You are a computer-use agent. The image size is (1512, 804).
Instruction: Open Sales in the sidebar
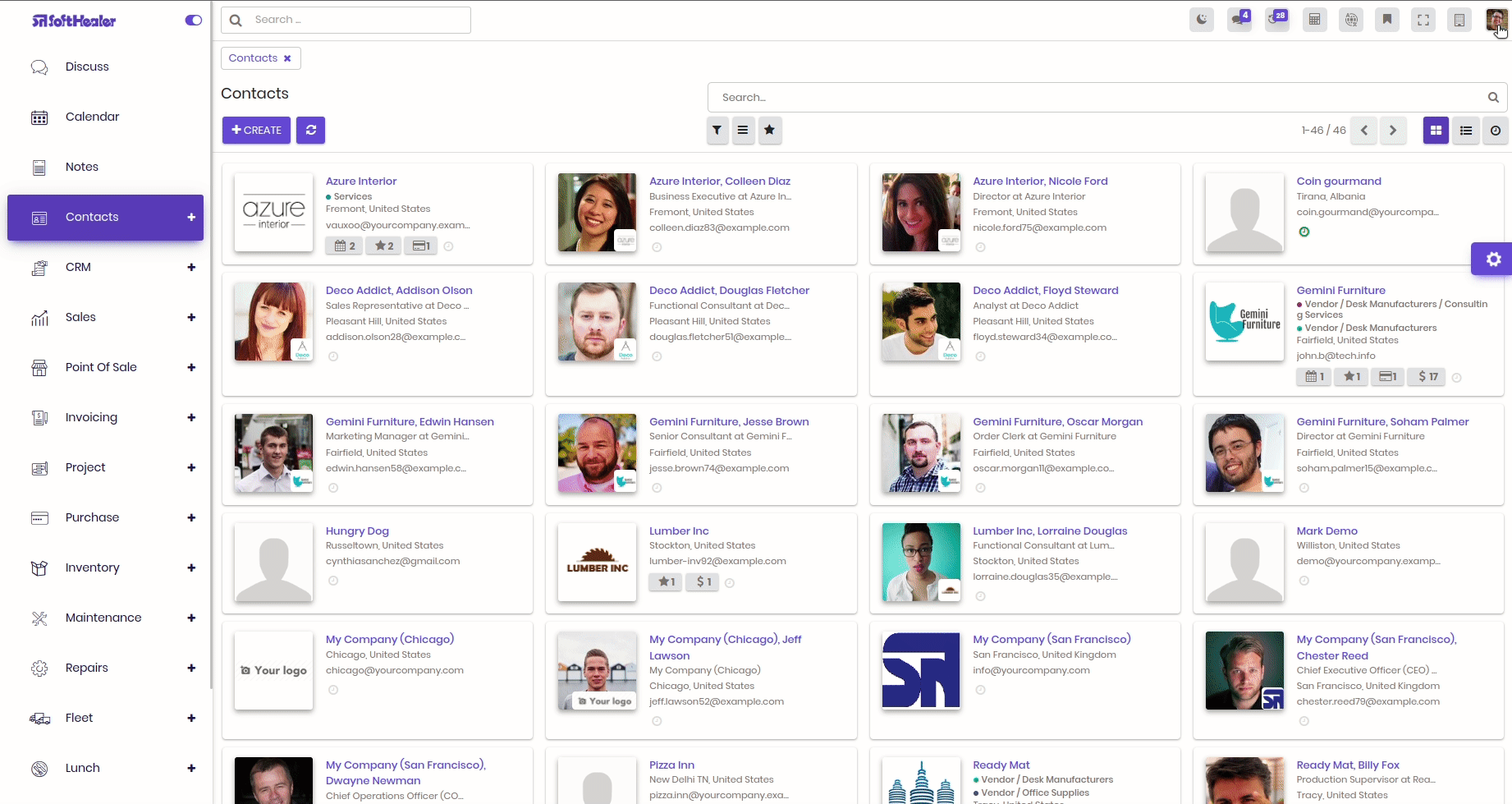(x=80, y=317)
